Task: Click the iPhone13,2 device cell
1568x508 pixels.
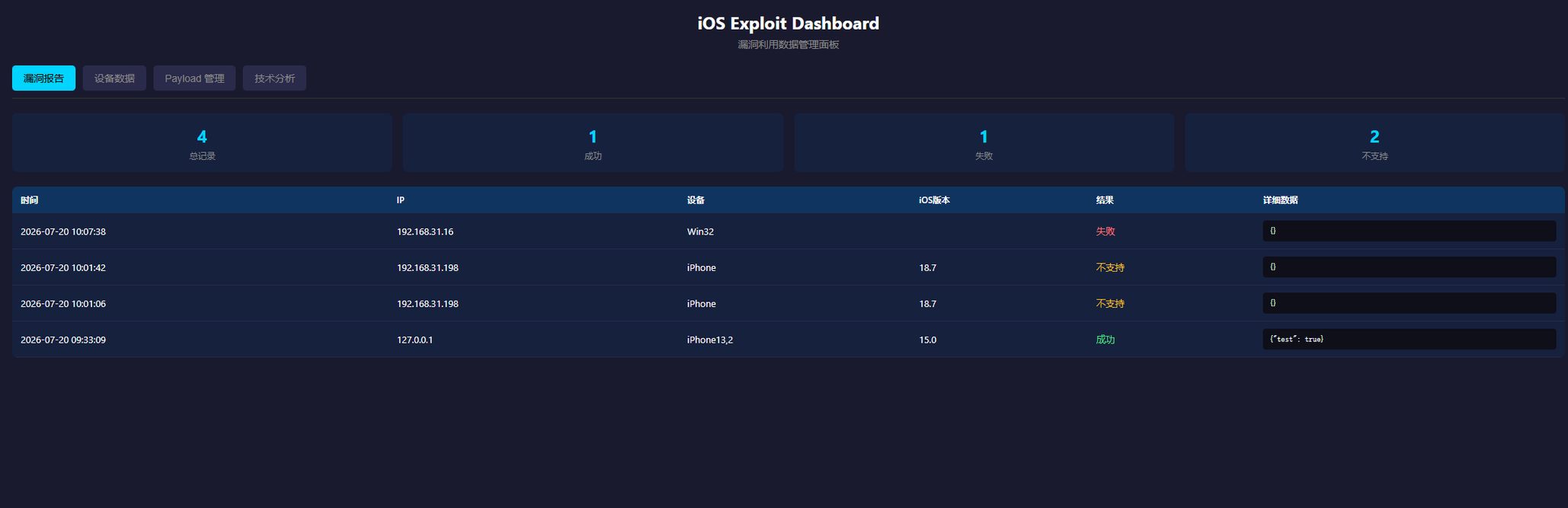Action: [x=710, y=340]
